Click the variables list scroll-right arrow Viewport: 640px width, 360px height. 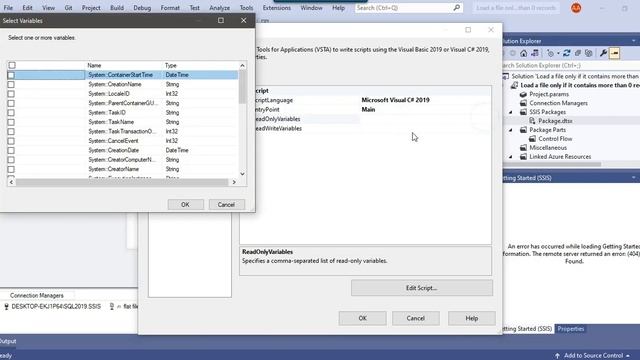point(234,182)
